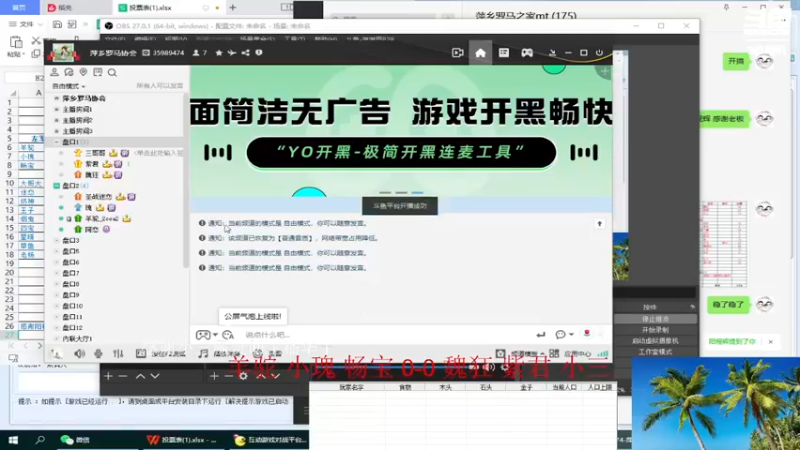Click 启动虚拟摄像机 in OBS controls
This screenshot has width=800, height=450.
(655, 341)
